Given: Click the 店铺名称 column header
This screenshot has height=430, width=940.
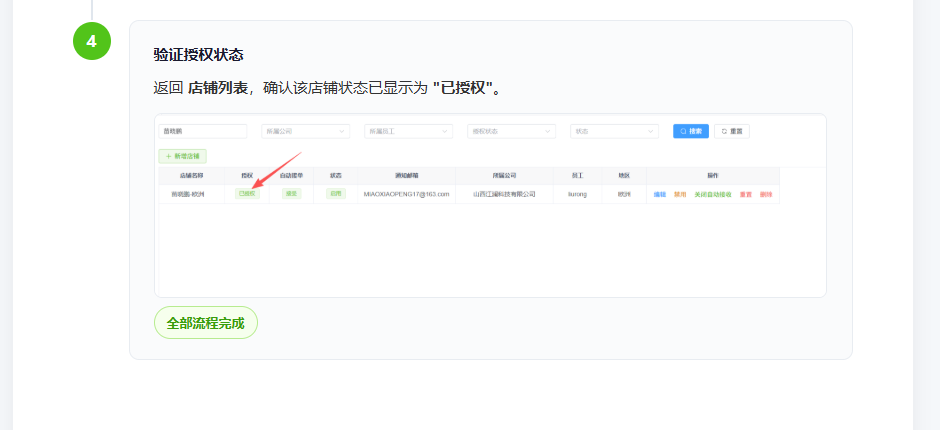Looking at the screenshot, I should [192, 176].
